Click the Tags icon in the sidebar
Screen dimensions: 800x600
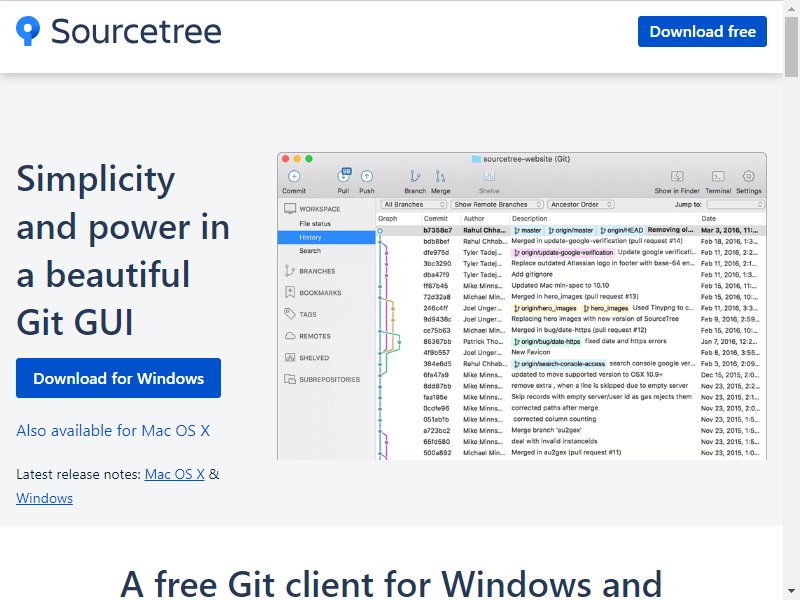[x=290, y=314]
